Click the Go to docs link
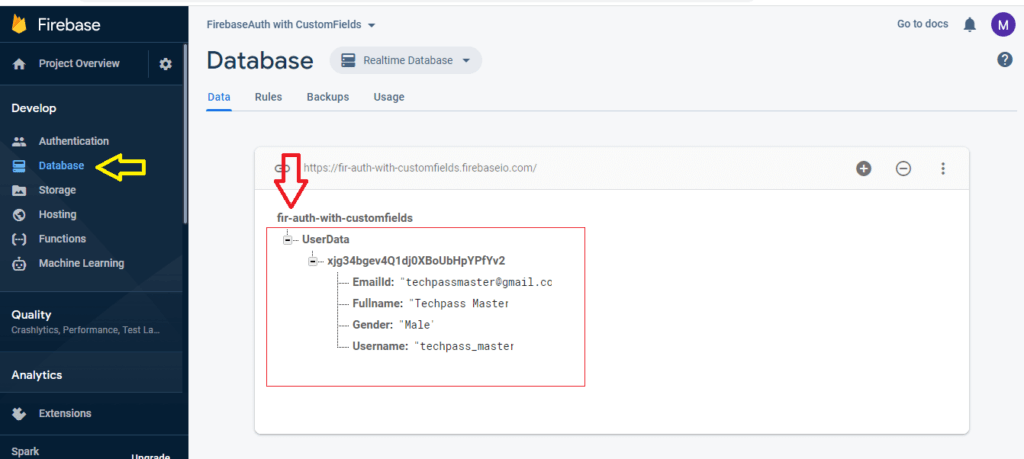 click(922, 24)
